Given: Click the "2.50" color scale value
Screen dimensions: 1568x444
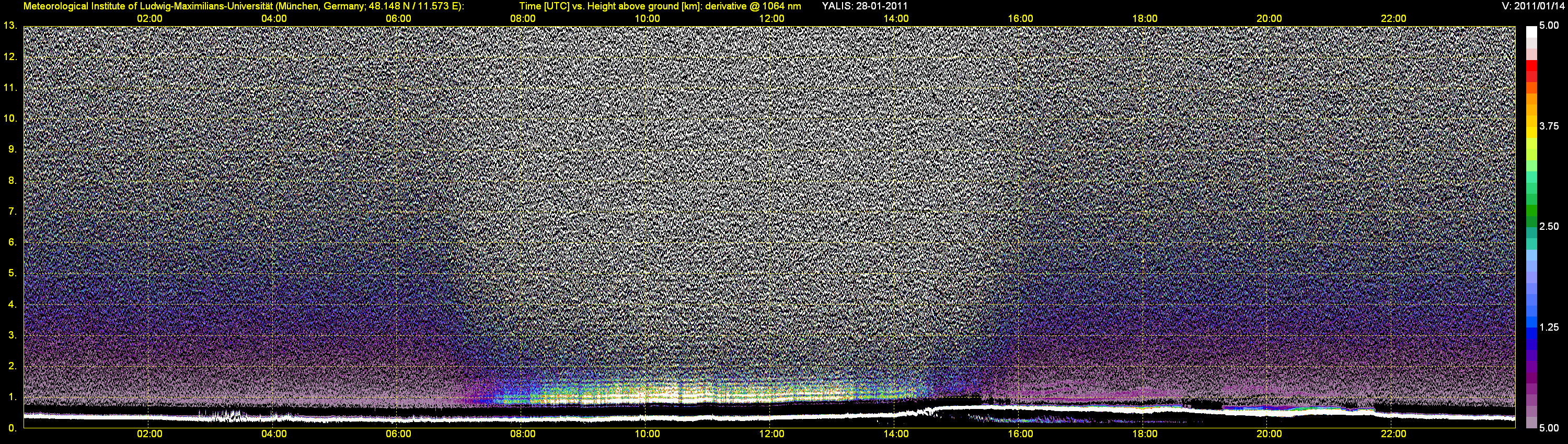Looking at the screenshot, I should coord(1549,226).
